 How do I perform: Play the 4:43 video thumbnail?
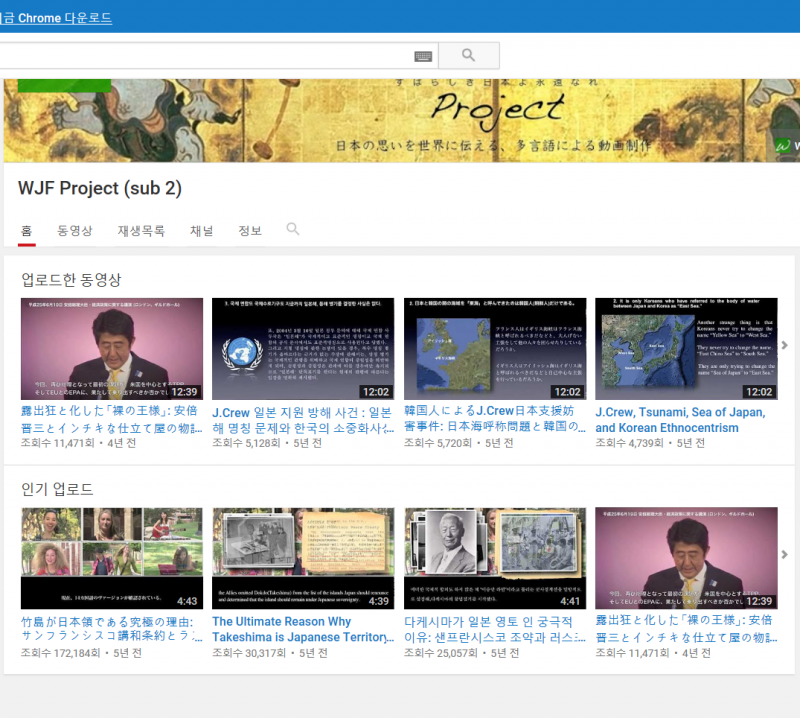(x=112, y=558)
